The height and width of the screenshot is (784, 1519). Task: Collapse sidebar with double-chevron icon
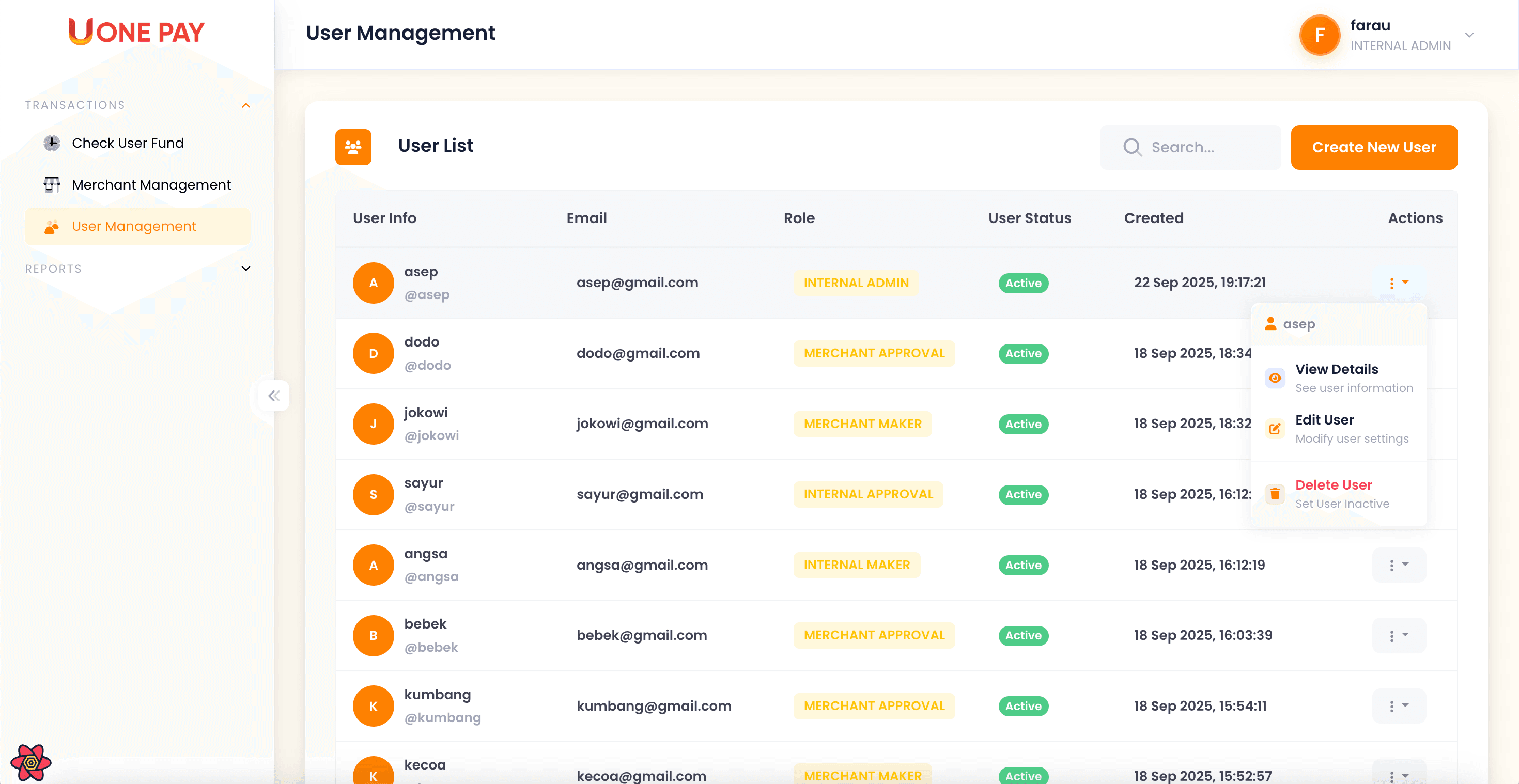point(274,396)
